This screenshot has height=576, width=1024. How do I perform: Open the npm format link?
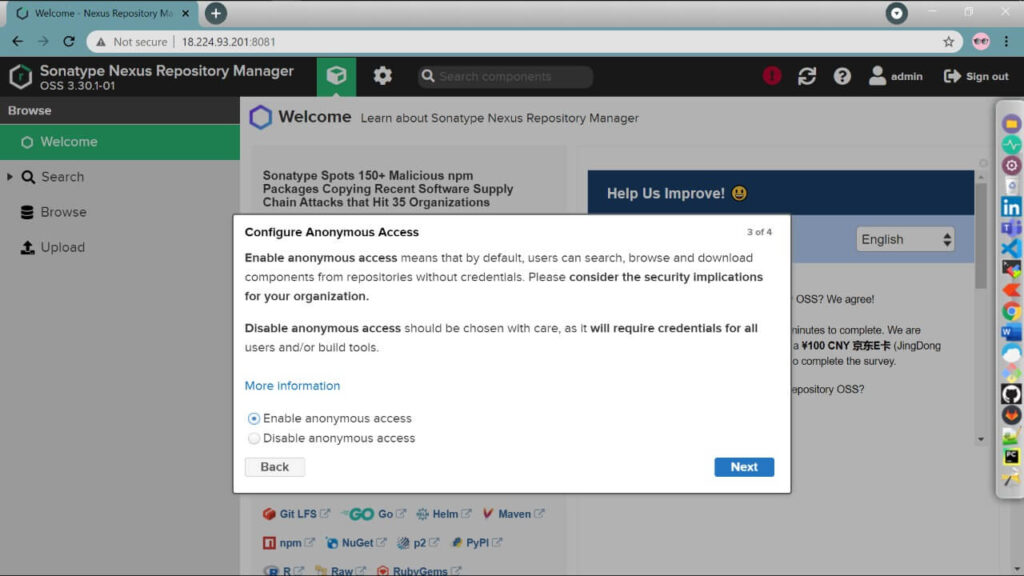tap(289, 543)
